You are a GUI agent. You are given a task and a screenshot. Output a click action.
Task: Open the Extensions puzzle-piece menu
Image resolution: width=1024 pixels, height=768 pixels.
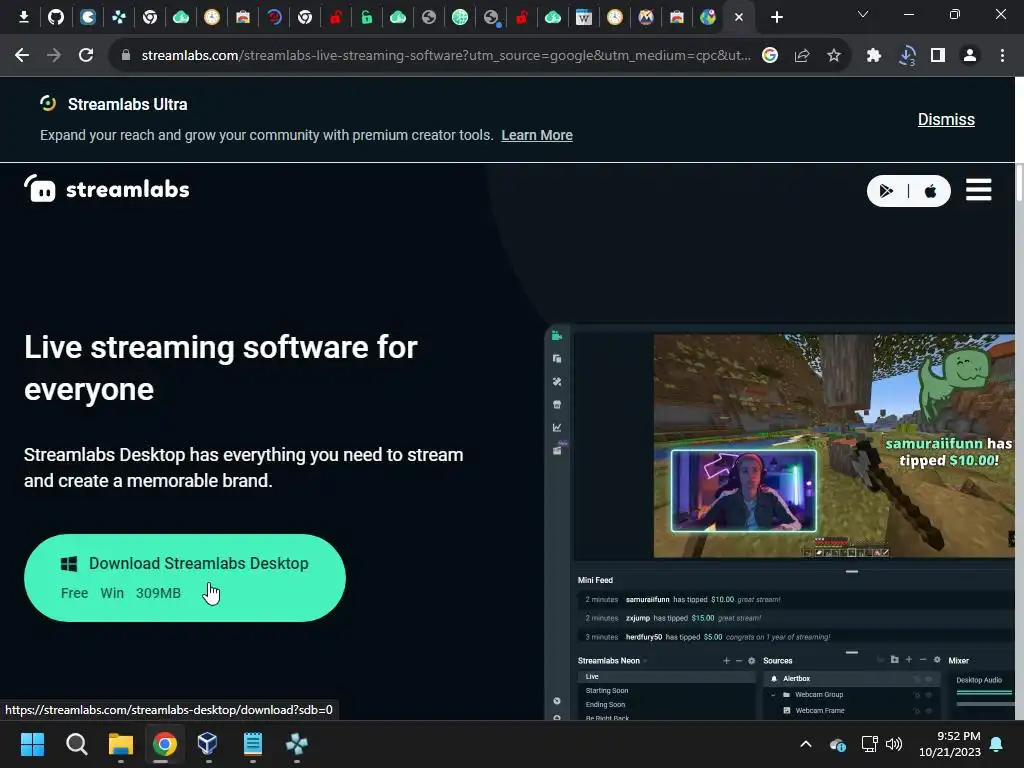coord(874,56)
